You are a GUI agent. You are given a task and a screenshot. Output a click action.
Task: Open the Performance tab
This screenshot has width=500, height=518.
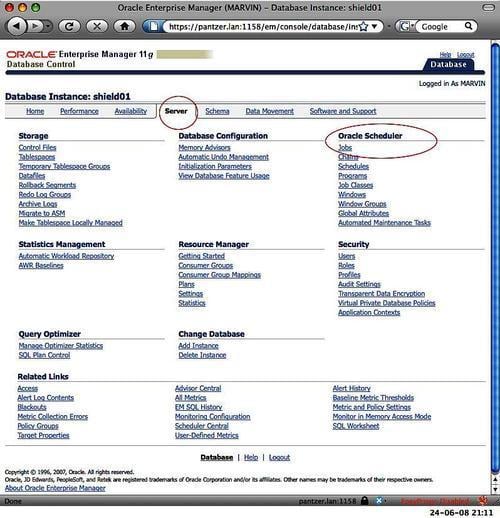point(79,111)
